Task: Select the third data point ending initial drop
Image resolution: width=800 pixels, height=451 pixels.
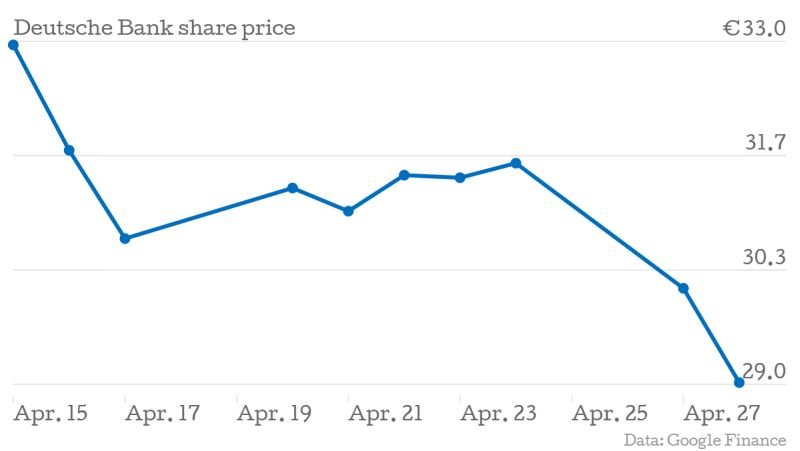Action: click(125, 238)
